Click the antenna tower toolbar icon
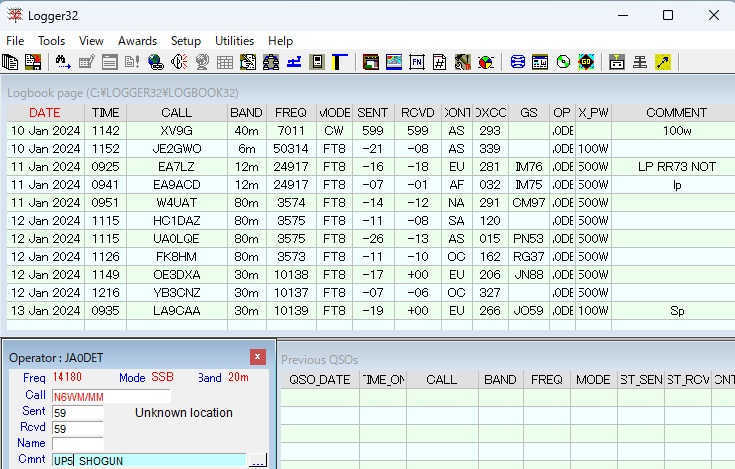This screenshot has height=469, width=735. click(639, 62)
